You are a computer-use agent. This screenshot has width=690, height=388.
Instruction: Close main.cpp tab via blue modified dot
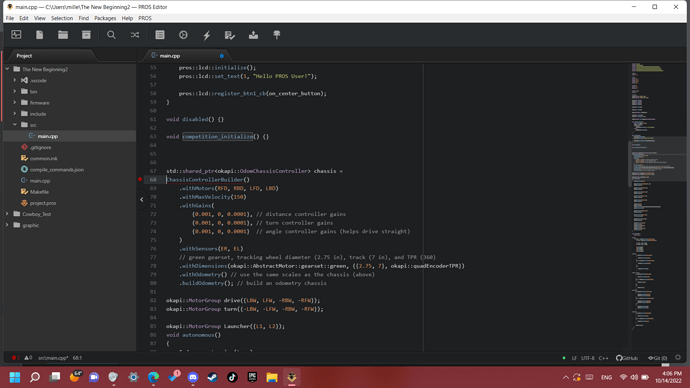(x=222, y=56)
